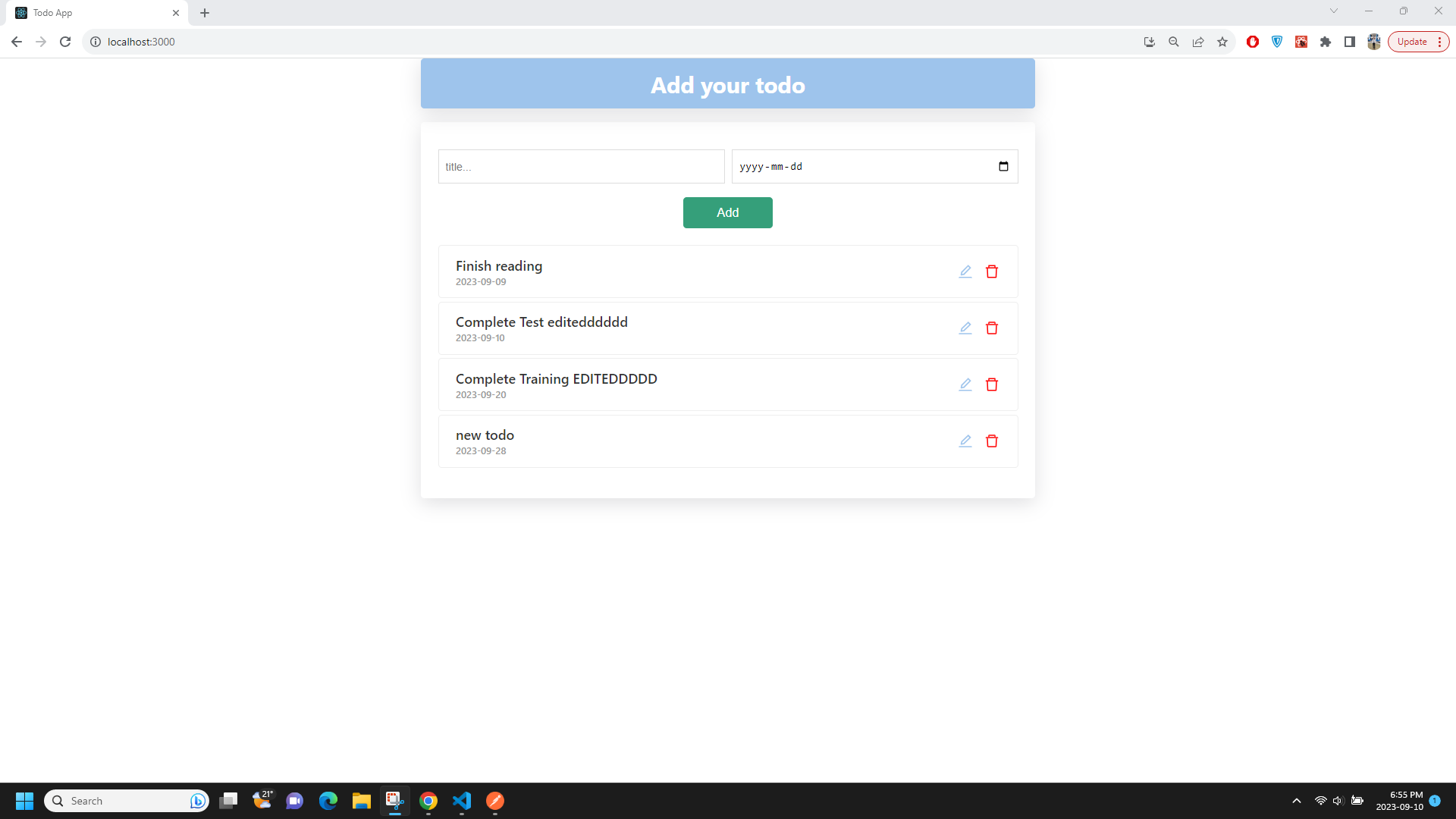Image resolution: width=1456 pixels, height=819 pixels.
Task: Show hidden system tray icons
Action: 1297,801
